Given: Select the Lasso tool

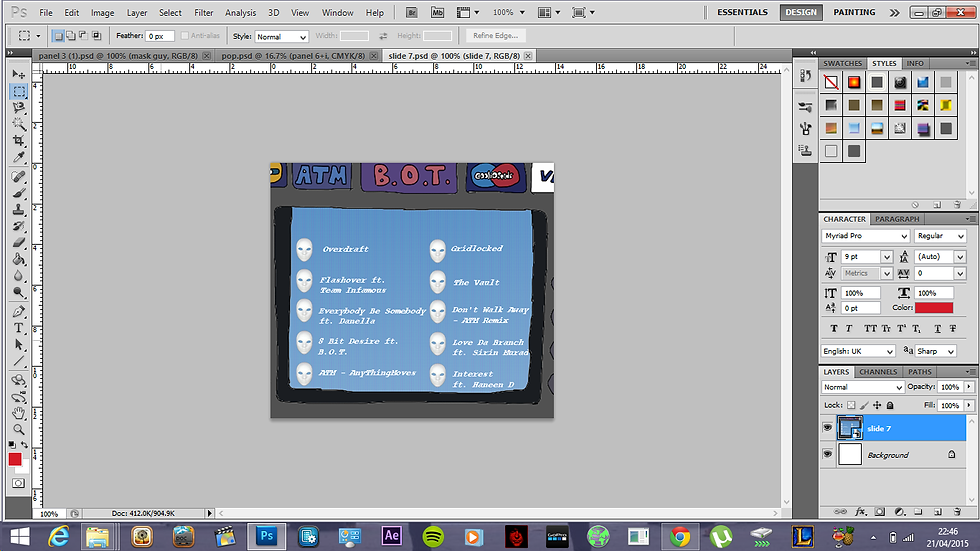Looking at the screenshot, I should coord(19,107).
